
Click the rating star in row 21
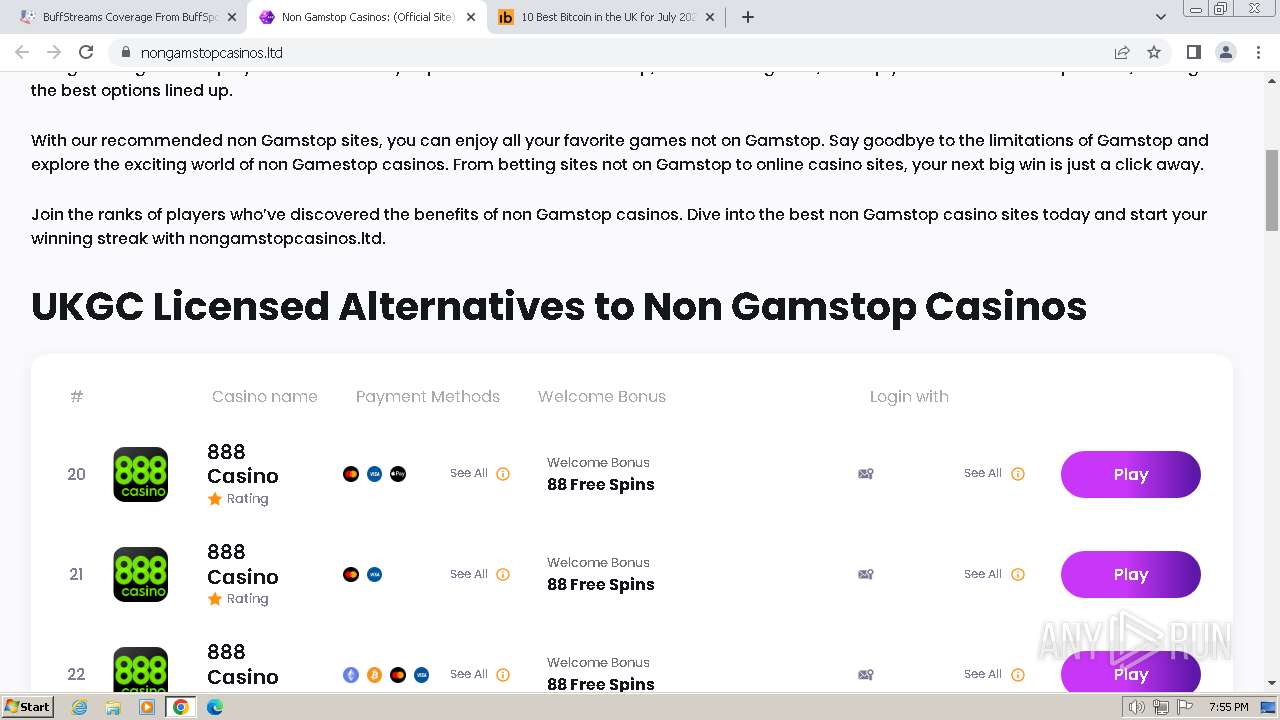click(x=214, y=598)
